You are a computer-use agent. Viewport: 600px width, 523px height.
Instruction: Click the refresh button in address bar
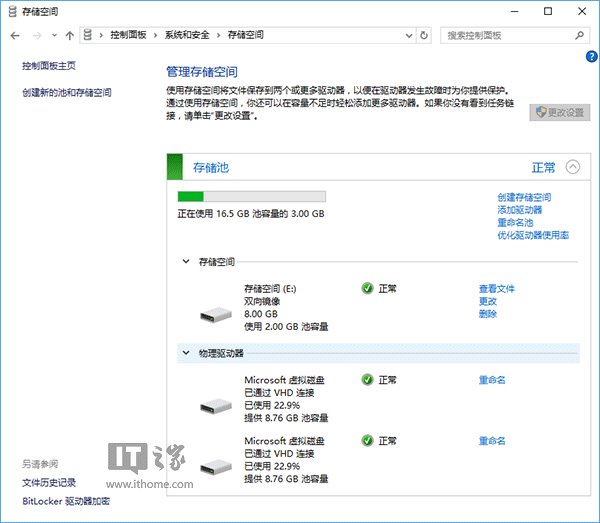click(x=425, y=35)
